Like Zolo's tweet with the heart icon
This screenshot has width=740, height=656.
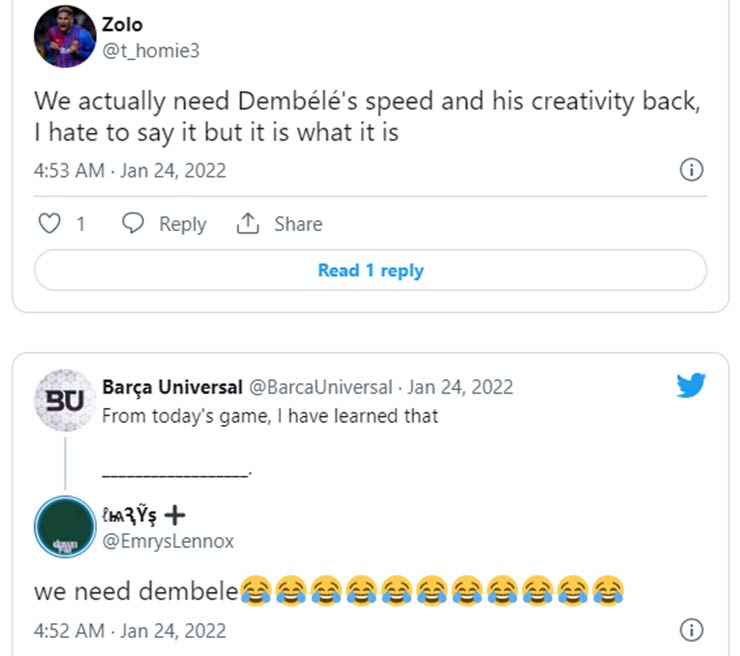click(49, 224)
